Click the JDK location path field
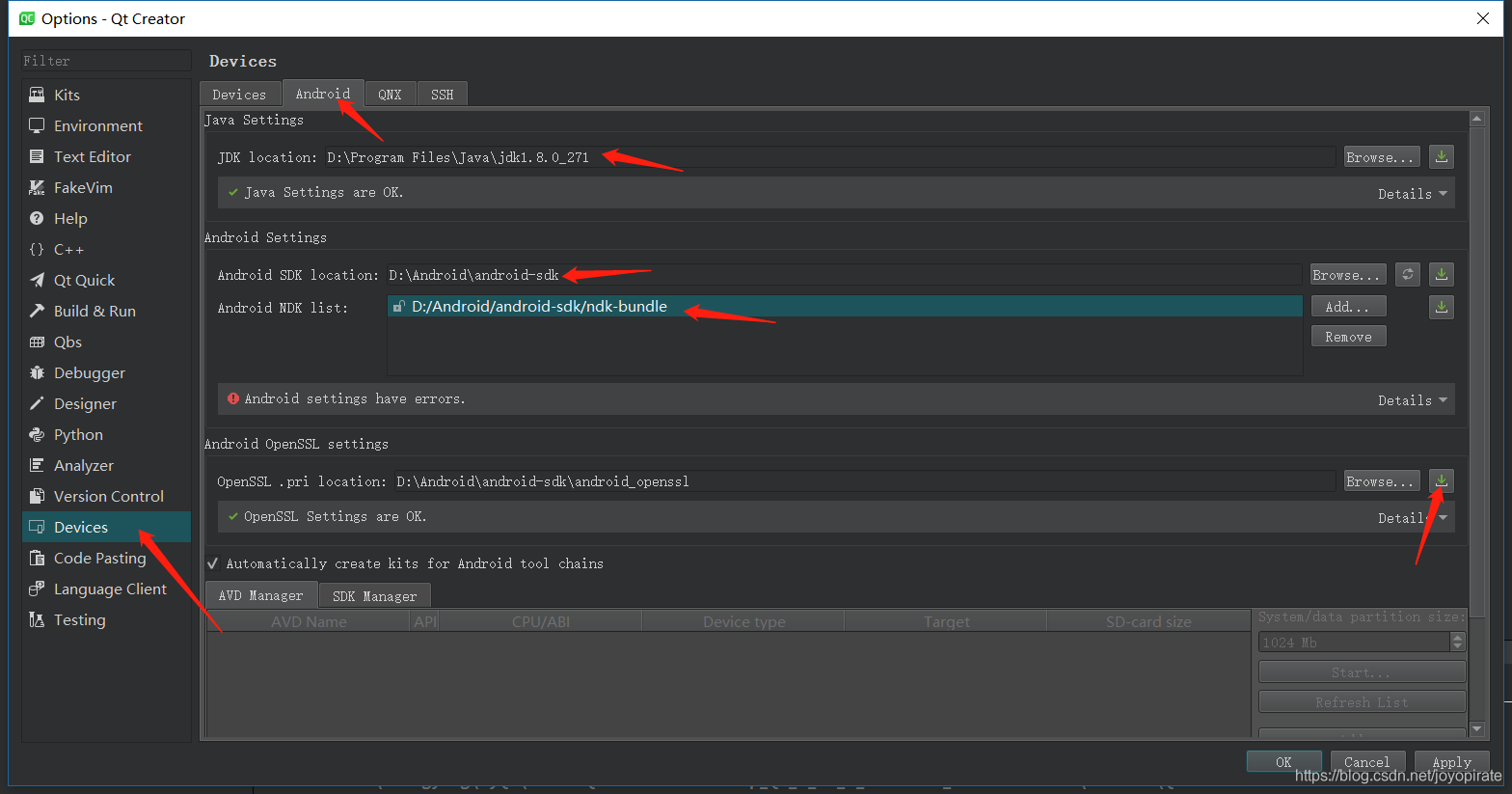Image resolution: width=1512 pixels, height=794 pixels. (x=829, y=156)
